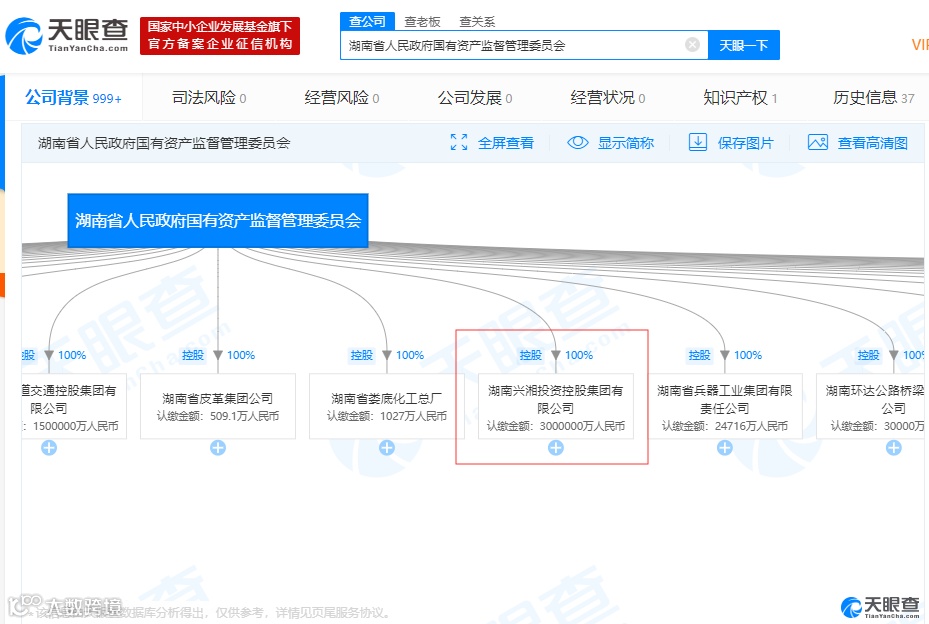Expand the 湖南环达公路桥梁 plus icon
The width and height of the screenshot is (929, 624).
893,448
